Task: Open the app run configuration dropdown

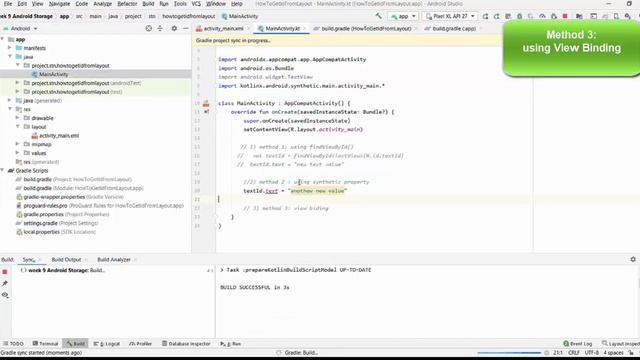Action: (403, 16)
